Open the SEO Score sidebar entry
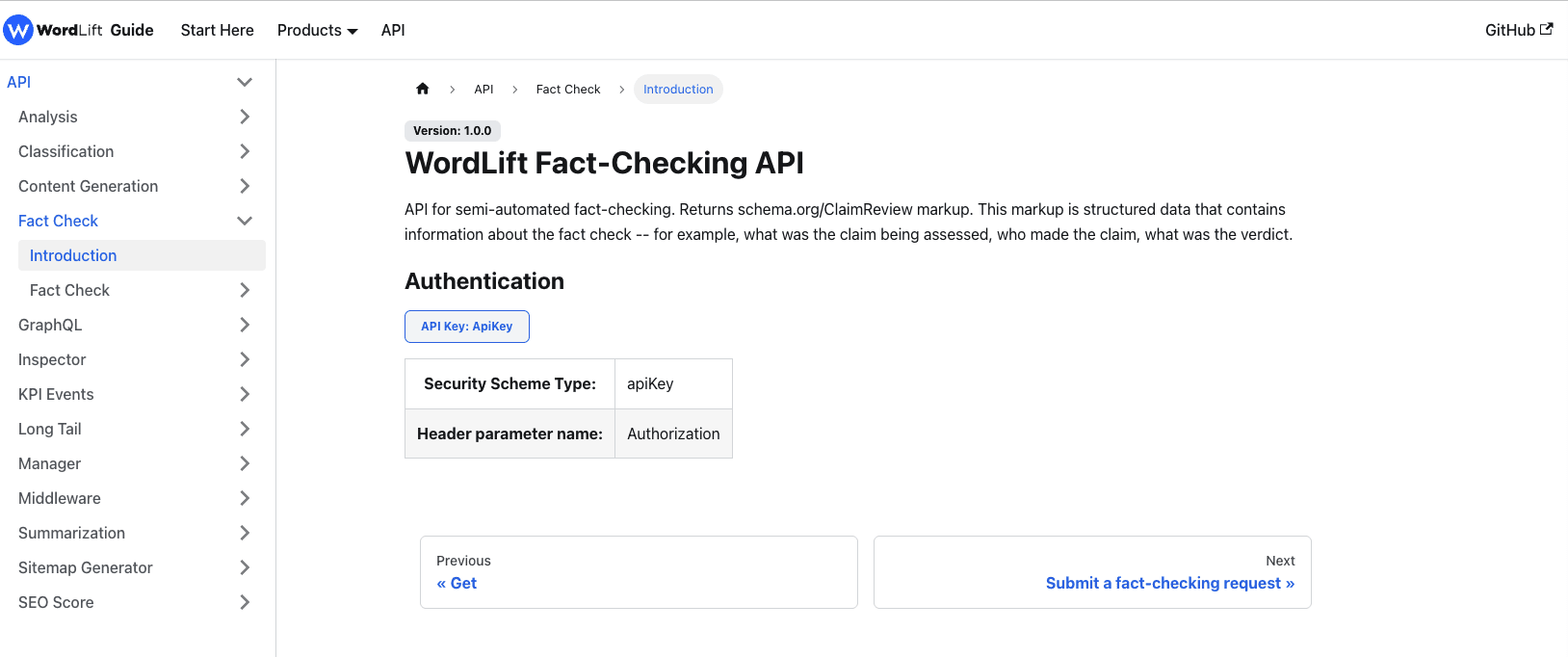The height and width of the screenshot is (657, 1568). [58, 602]
